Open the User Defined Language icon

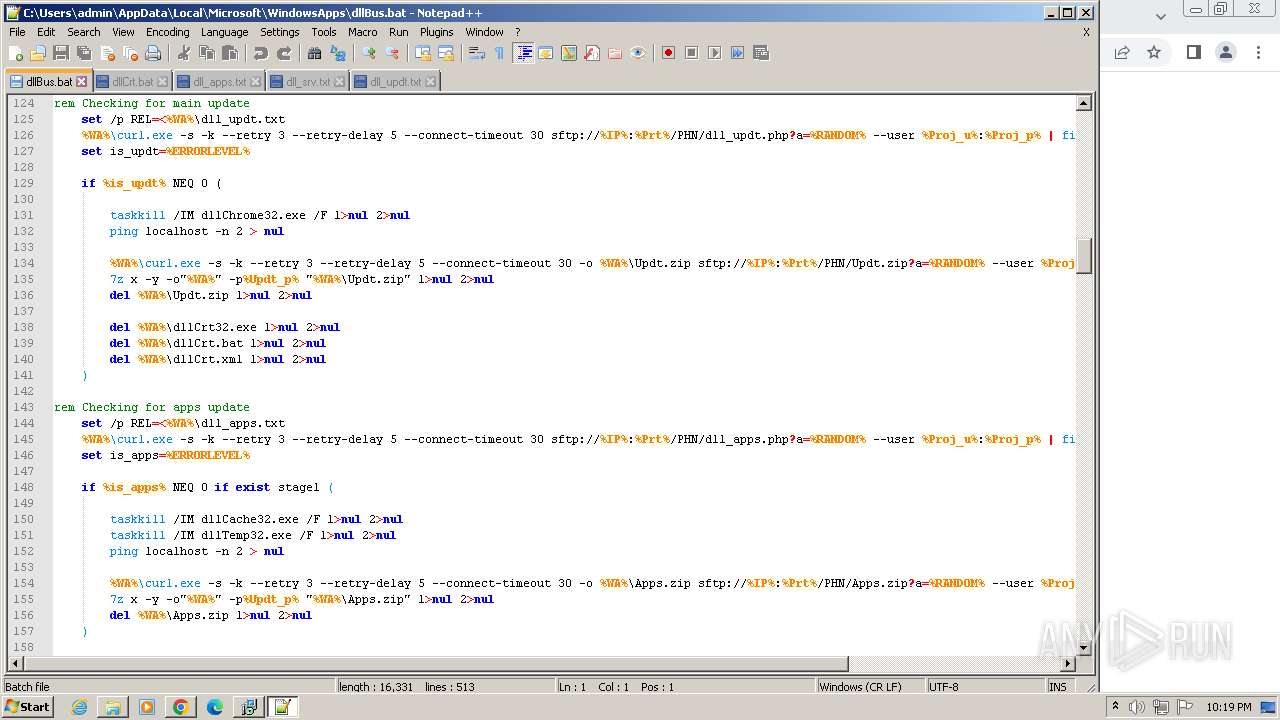pos(546,53)
